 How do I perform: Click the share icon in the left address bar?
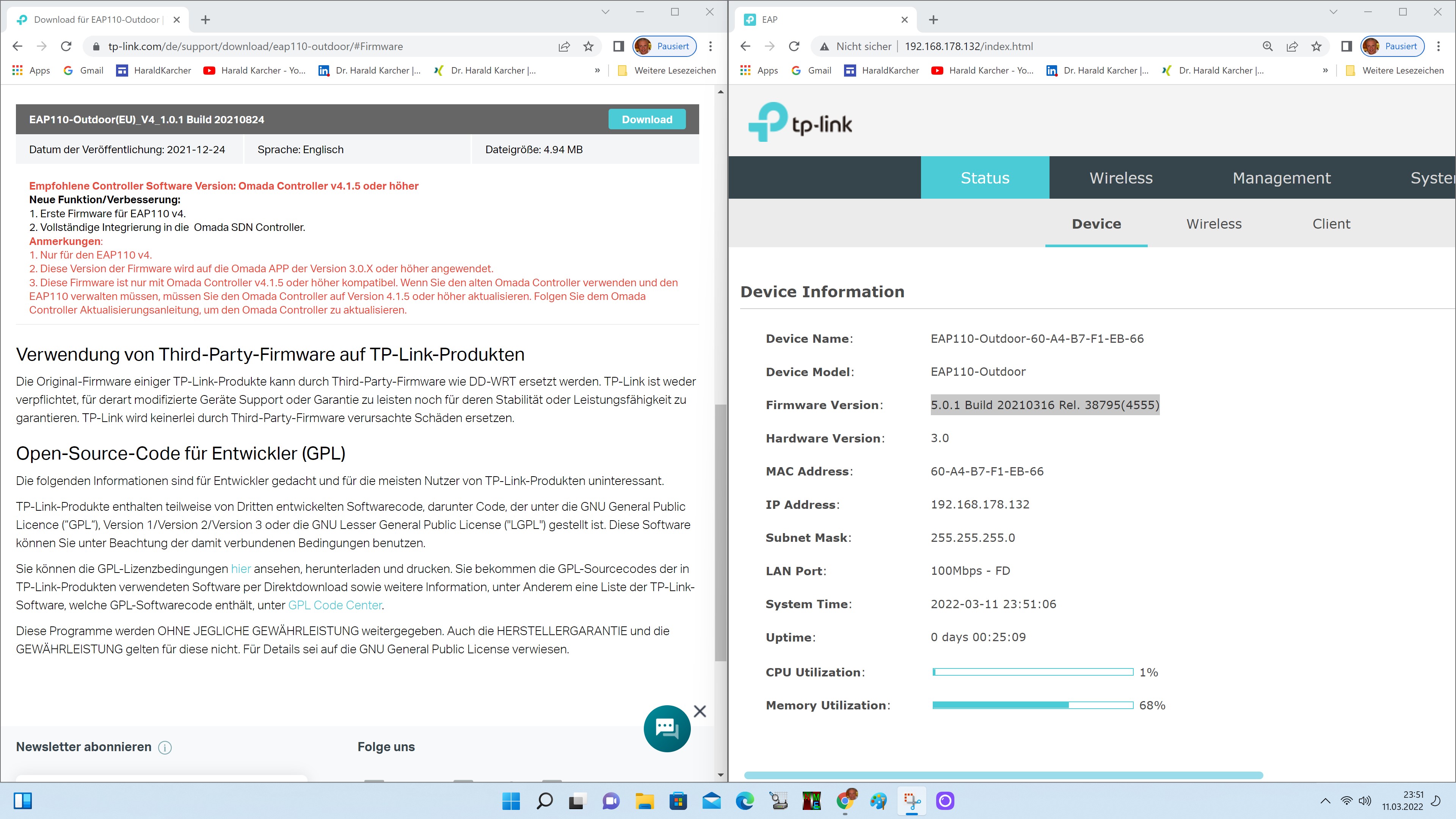tap(564, 46)
